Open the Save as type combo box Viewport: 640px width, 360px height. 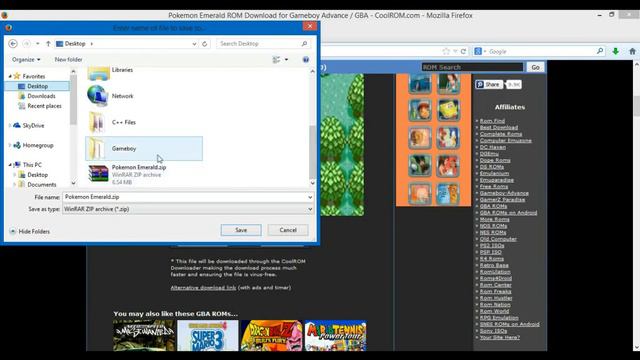(188, 209)
